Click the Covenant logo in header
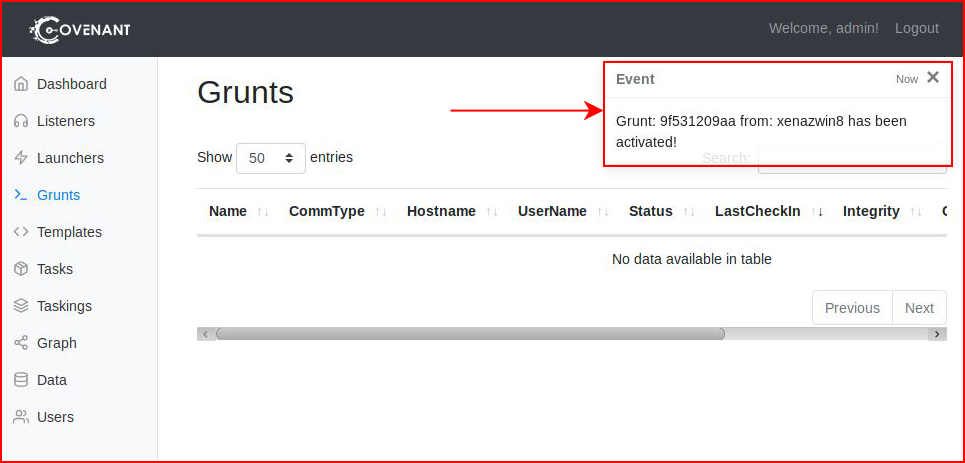Screen dimensions: 965x463 coord(80,30)
